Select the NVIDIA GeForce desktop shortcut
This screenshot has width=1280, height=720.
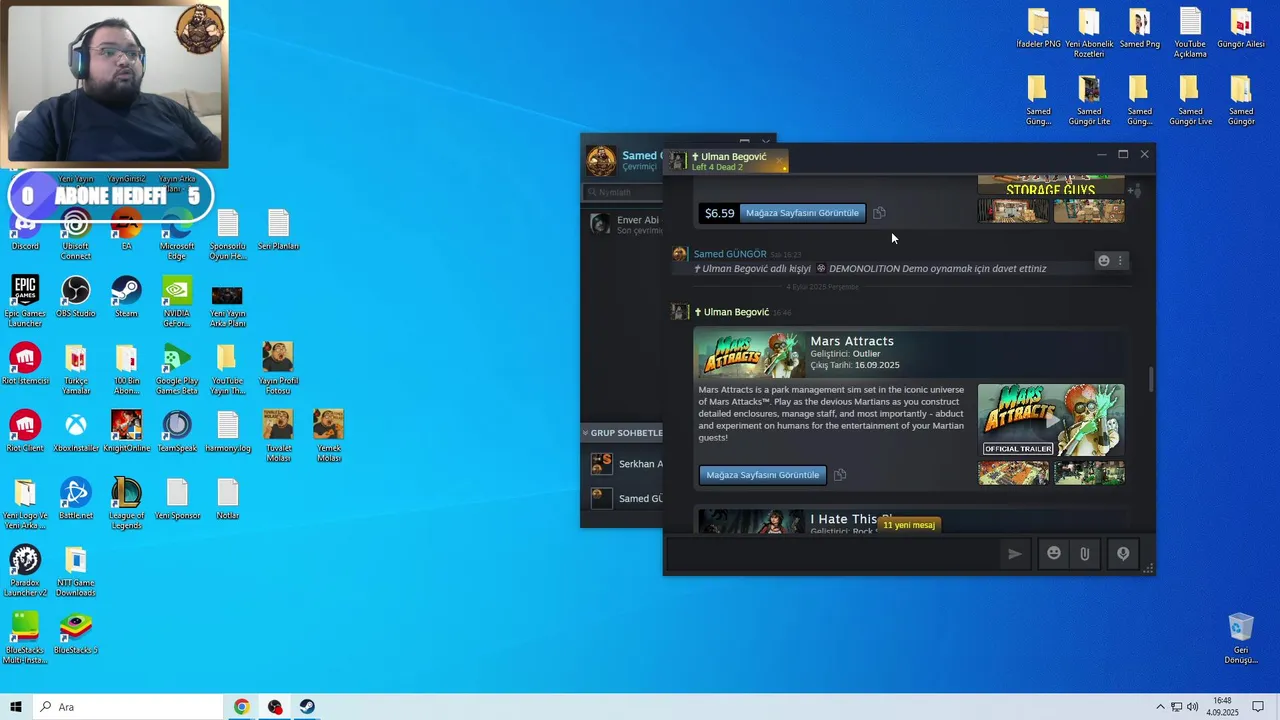tap(177, 302)
